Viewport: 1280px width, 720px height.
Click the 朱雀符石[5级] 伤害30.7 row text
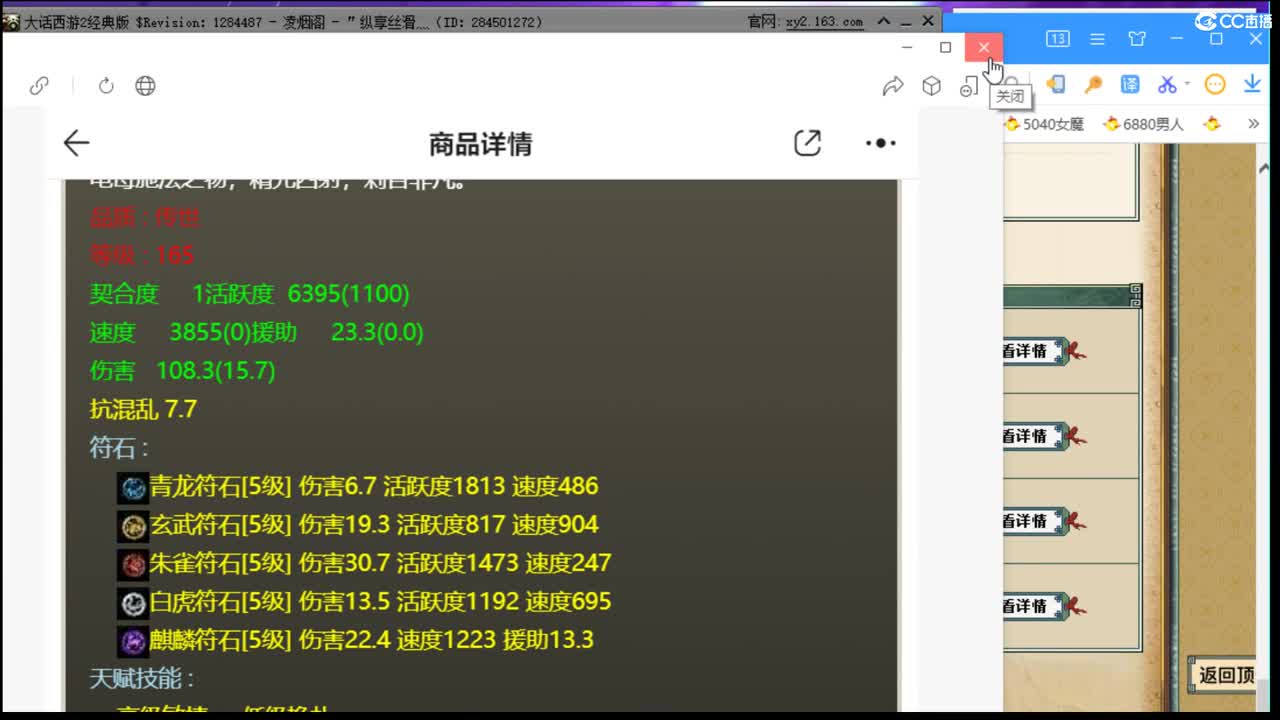coord(380,563)
